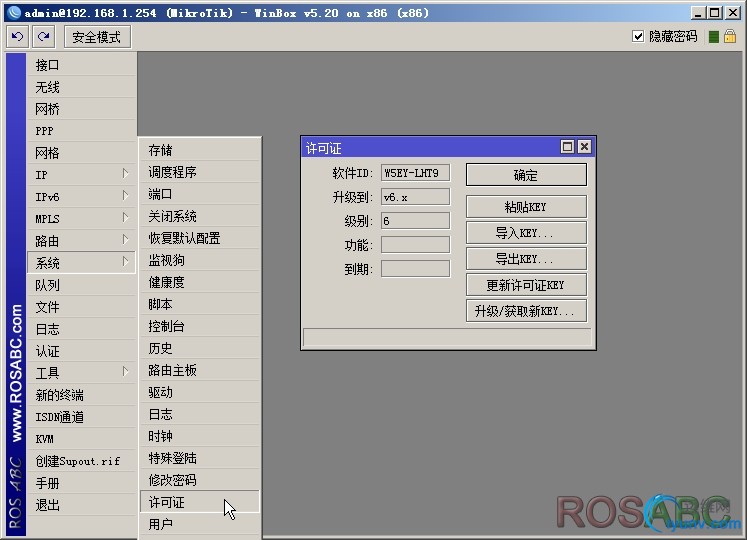This screenshot has height=540, width=747.
Task: Open the 认证 radius menu item
Action: click(x=81, y=351)
